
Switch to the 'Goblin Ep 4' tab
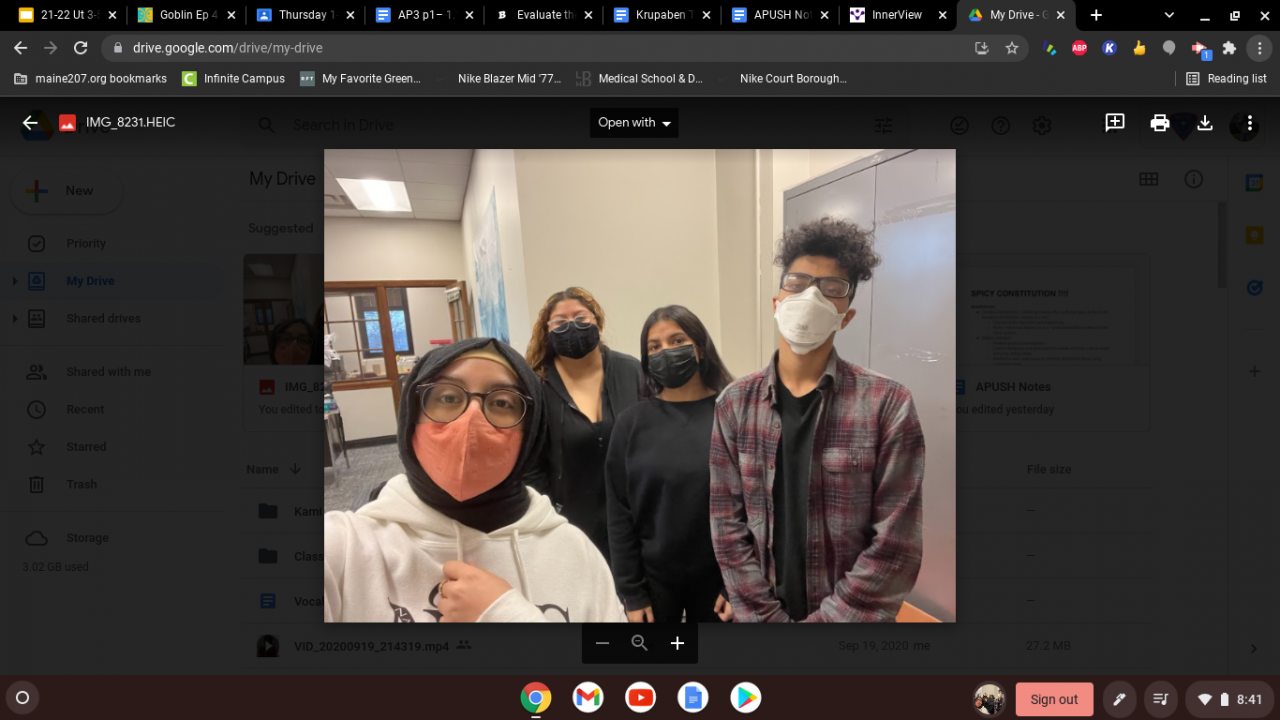click(186, 15)
